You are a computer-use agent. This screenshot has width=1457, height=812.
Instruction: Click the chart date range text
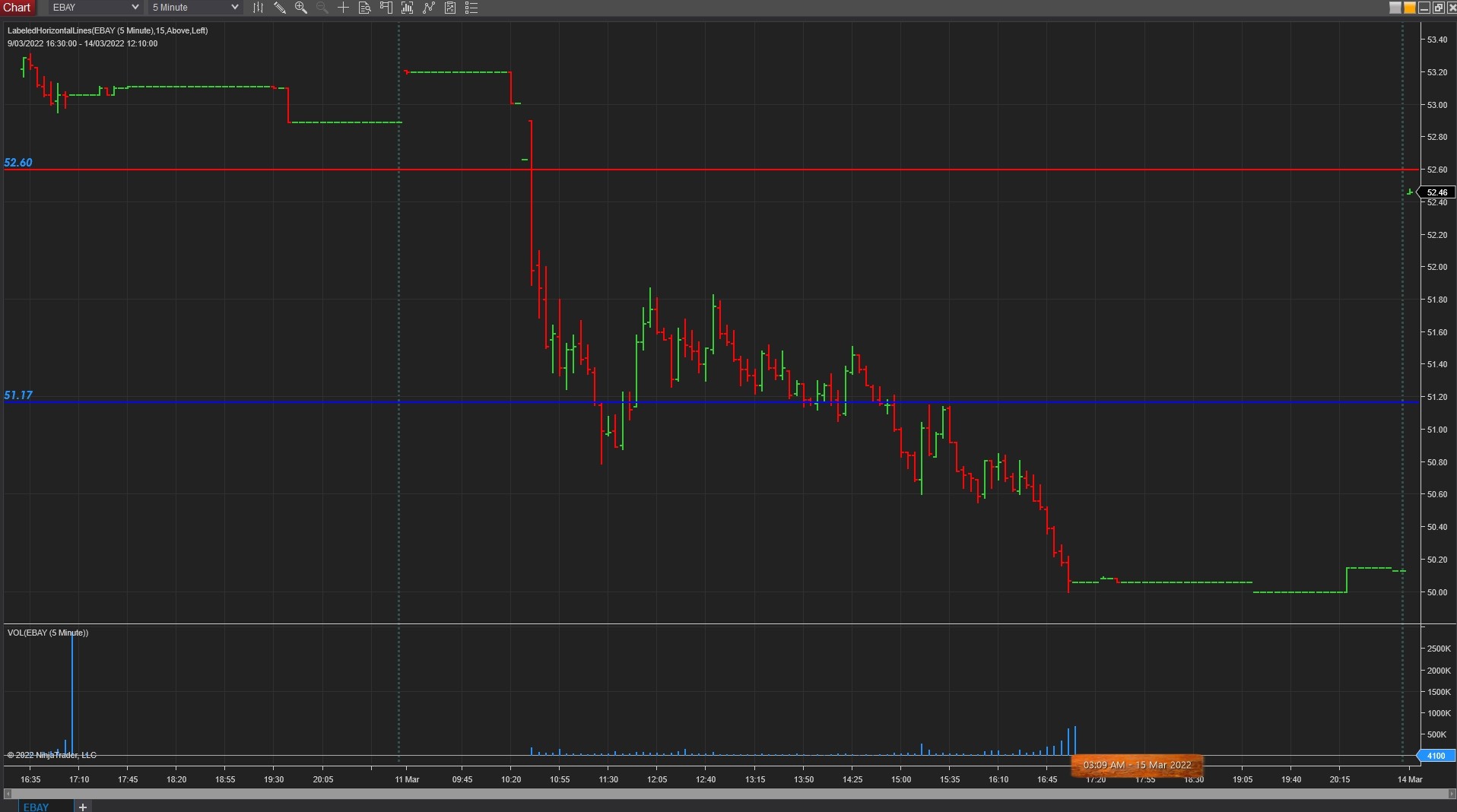point(82,43)
